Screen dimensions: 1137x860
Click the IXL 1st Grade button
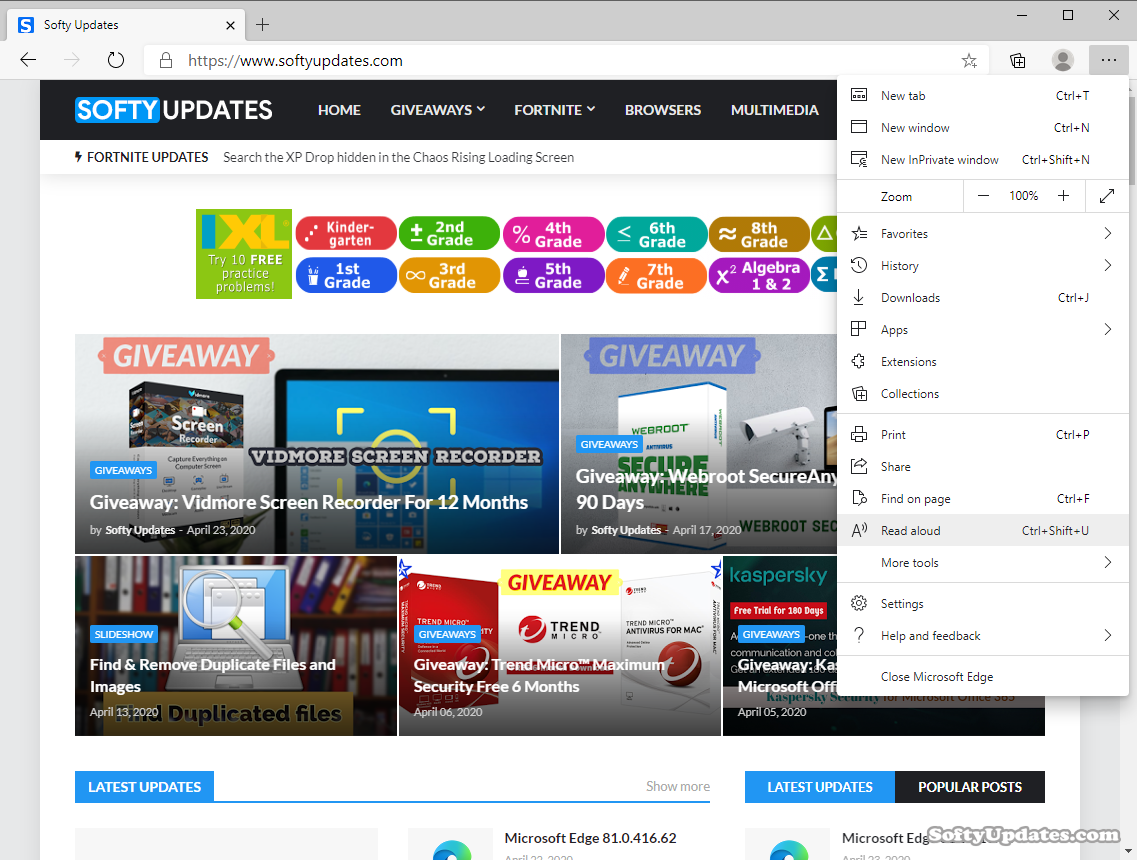(346, 276)
